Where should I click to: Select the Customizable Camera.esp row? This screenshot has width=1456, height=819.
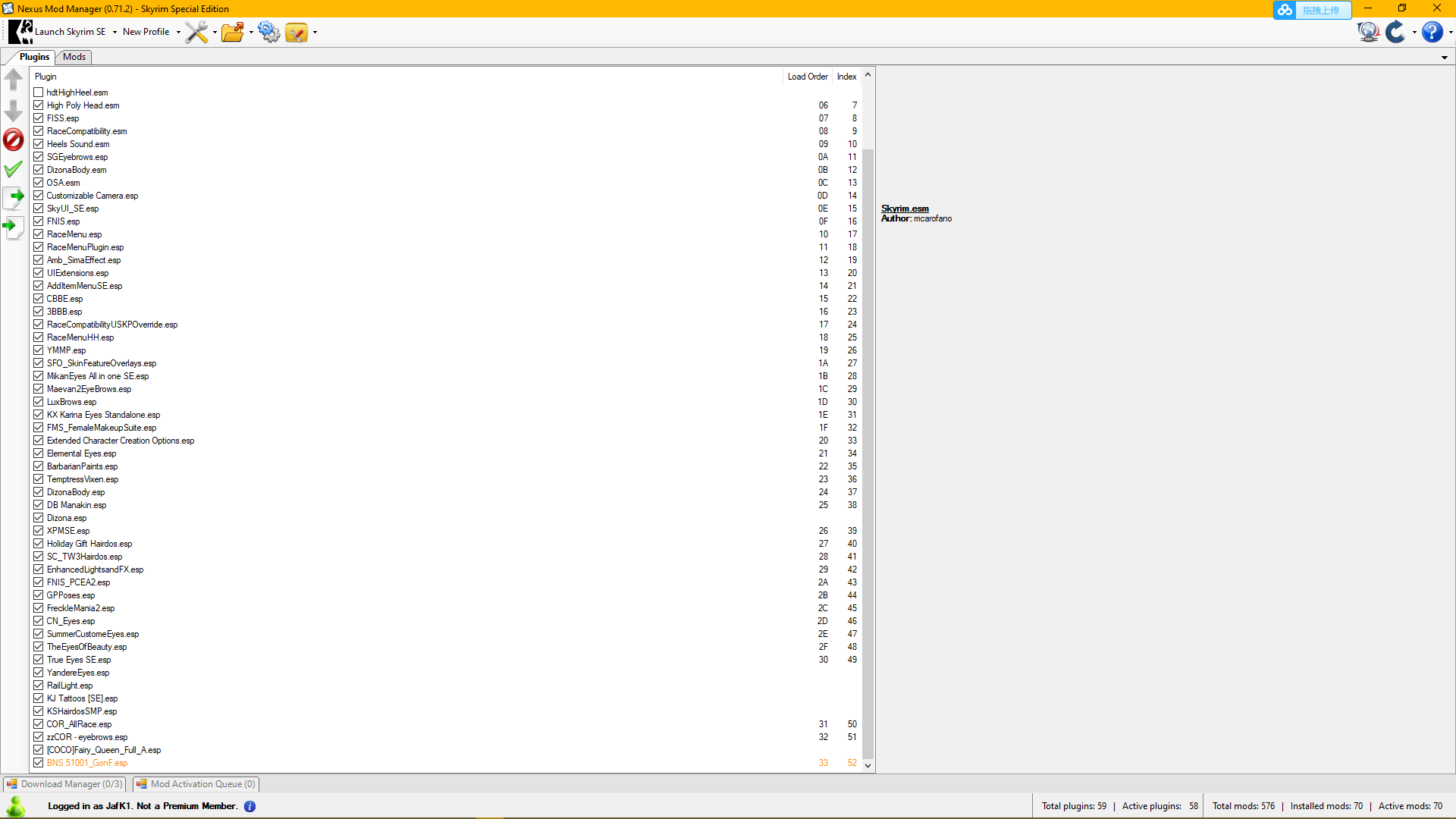(446, 196)
